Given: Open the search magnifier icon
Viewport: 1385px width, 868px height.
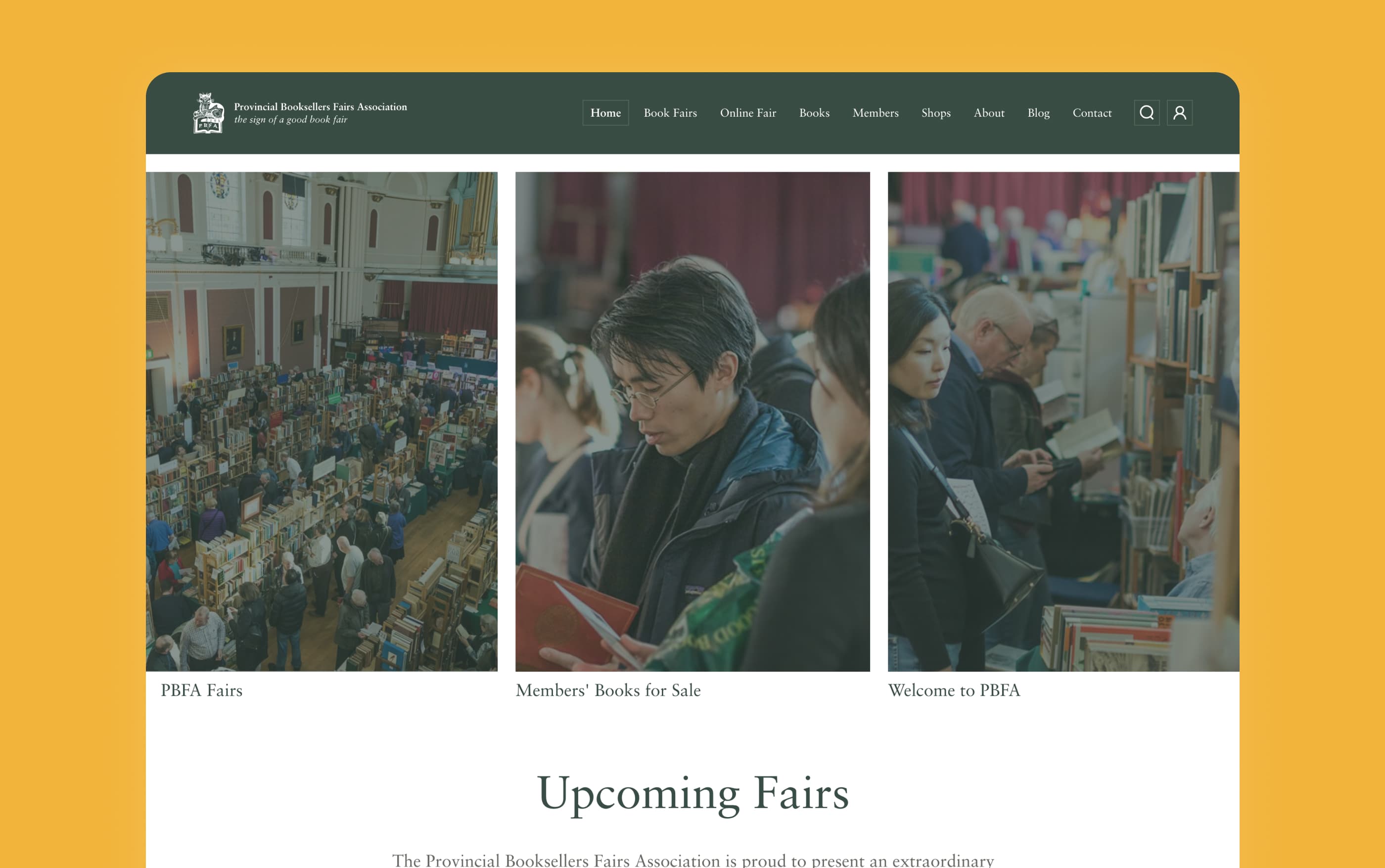Looking at the screenshot, I should click(1146, 113).
